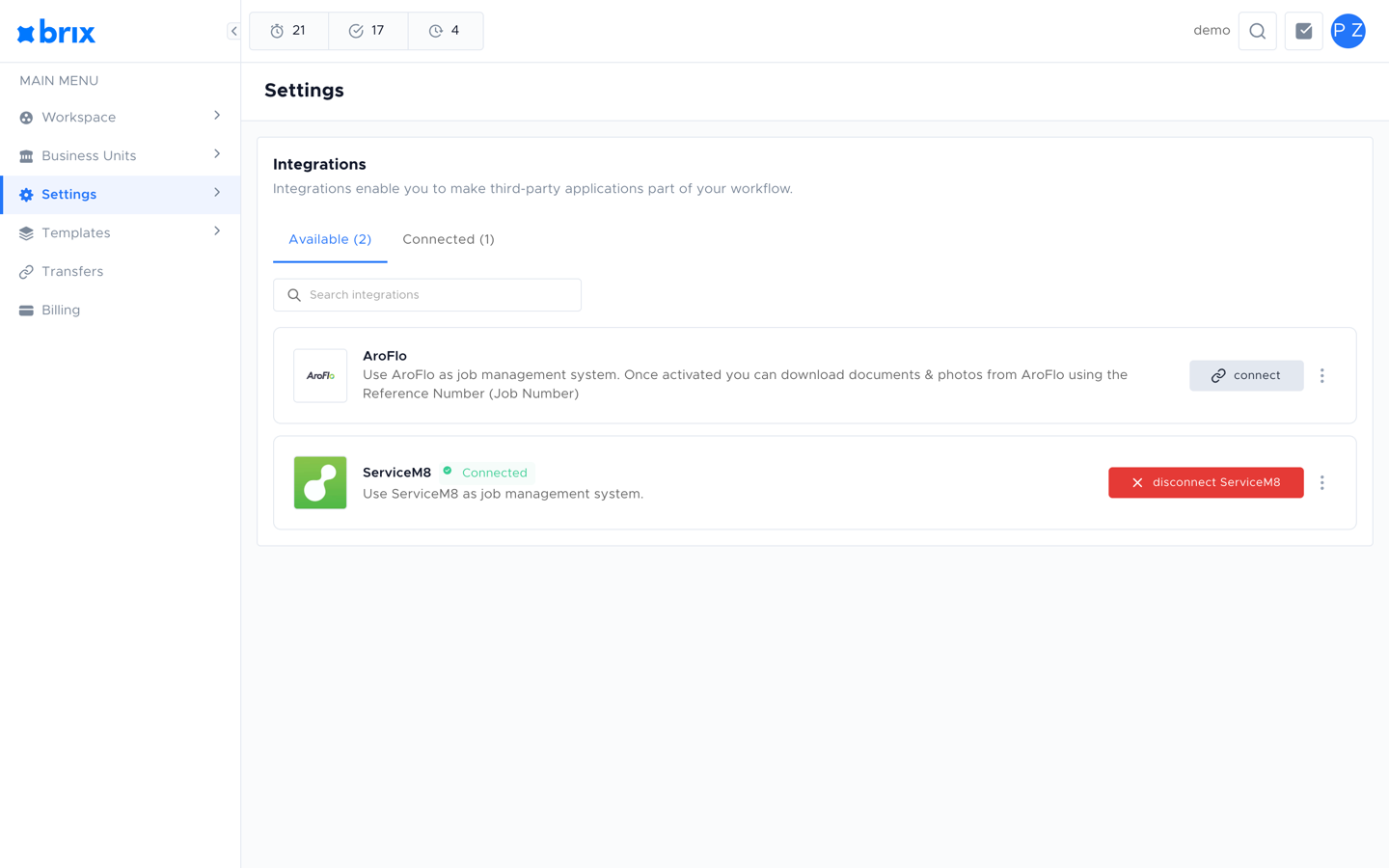Expand the Settings chevron
This screenshot has height=868, width=1389.
click(x=217, y=193)
